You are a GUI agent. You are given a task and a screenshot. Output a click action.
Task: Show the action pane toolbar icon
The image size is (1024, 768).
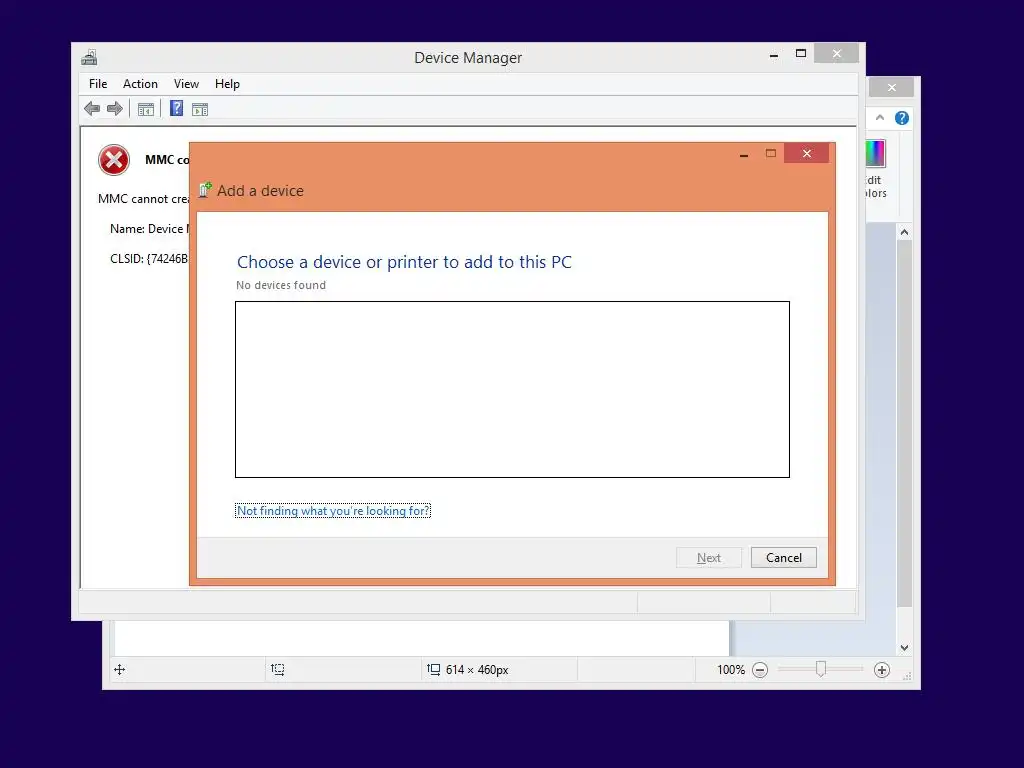point(200,109)
